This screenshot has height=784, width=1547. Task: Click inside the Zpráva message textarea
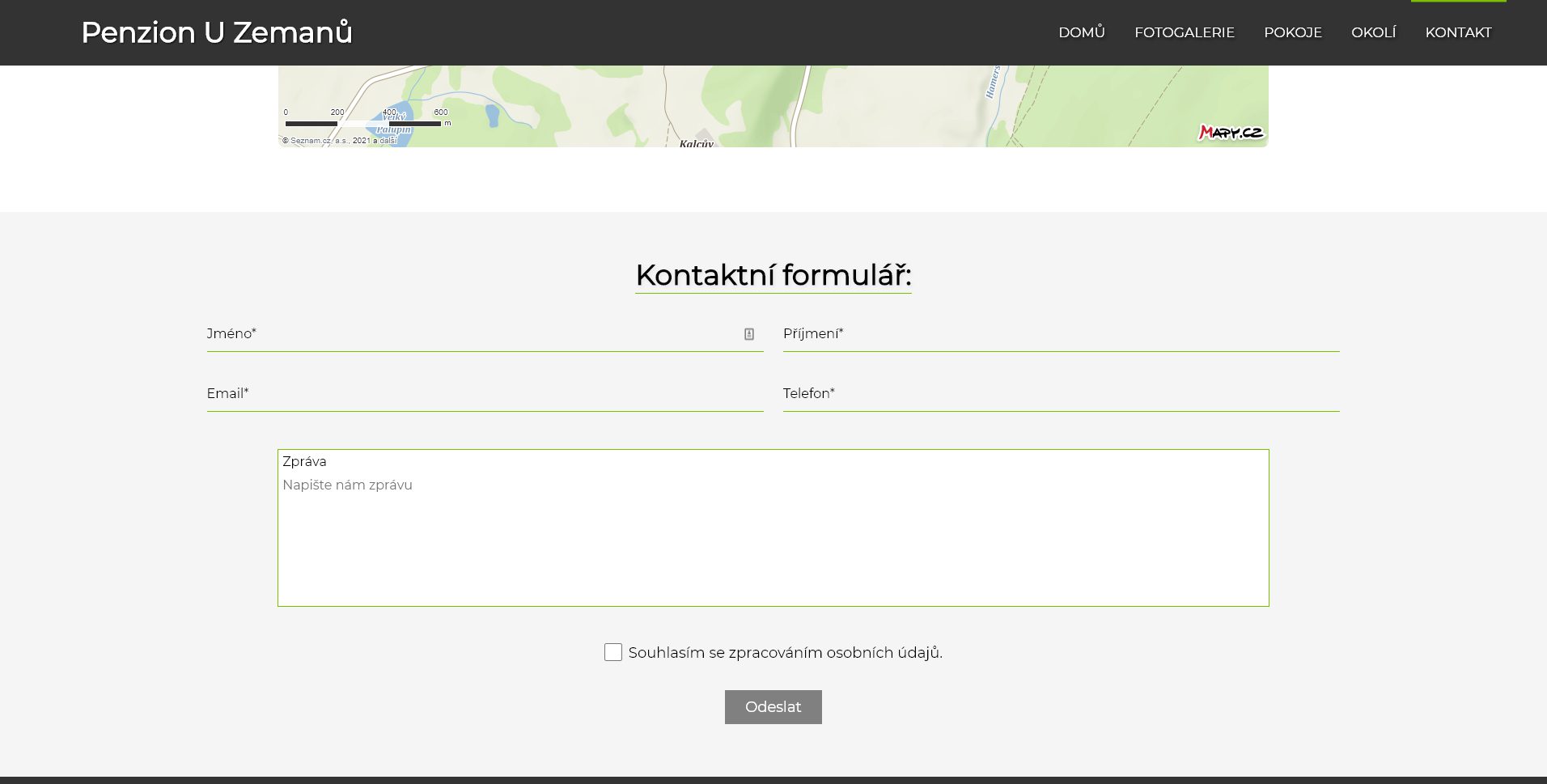pyautogui.click(x=773, y=526)
